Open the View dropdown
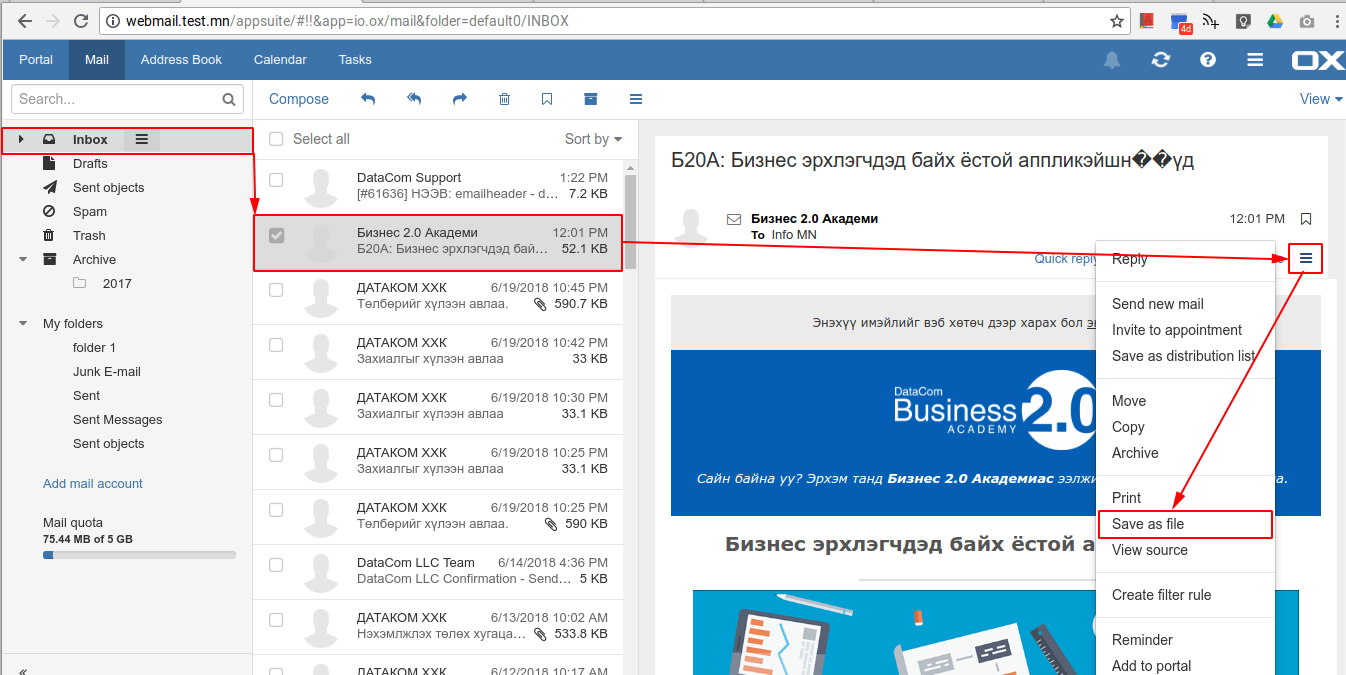The width and height of the screenshot is (1346, 675). 1321,99
